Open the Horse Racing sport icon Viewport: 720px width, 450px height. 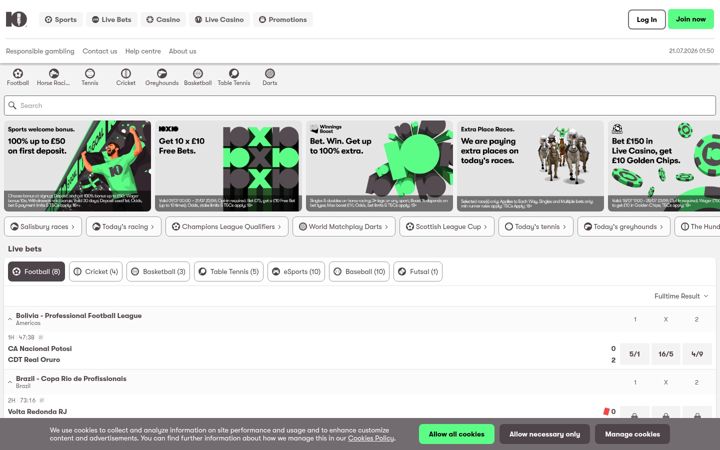coord(53,77)
